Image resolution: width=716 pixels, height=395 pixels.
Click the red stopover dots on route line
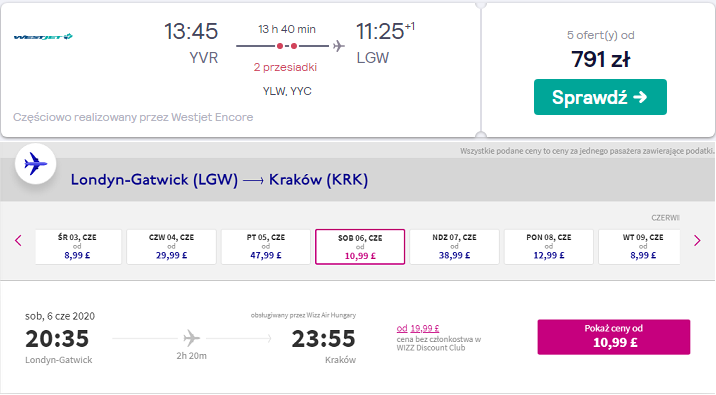pyautogui.click(x=287, y=46)
